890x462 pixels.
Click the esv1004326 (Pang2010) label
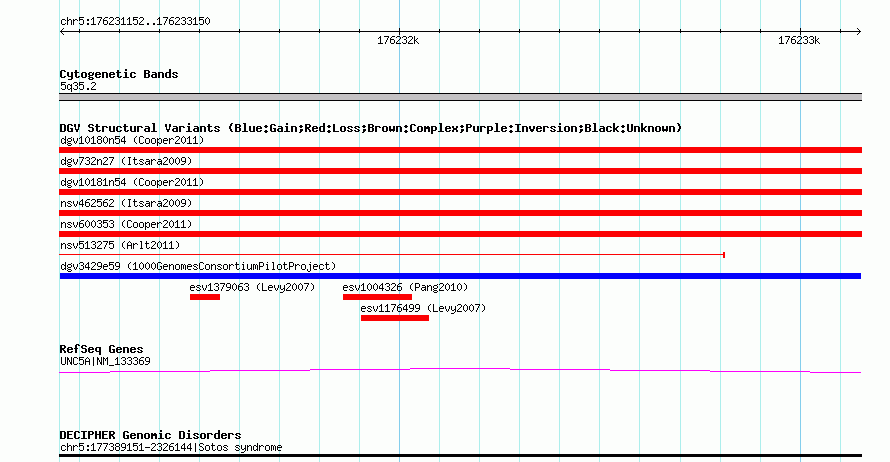(405, 287)
